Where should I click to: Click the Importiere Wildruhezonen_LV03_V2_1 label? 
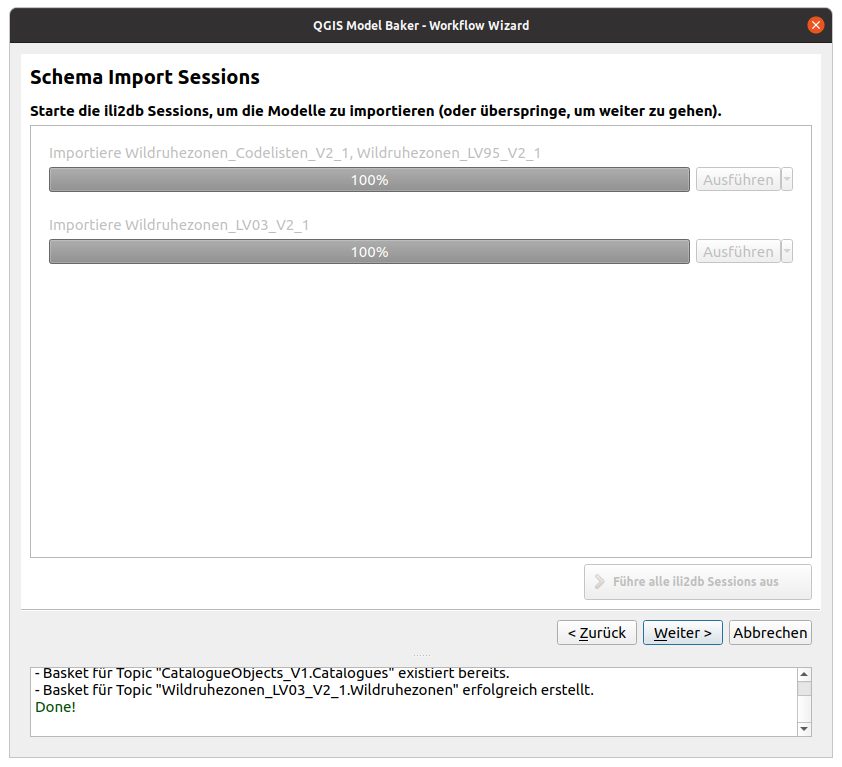(179, 225)
